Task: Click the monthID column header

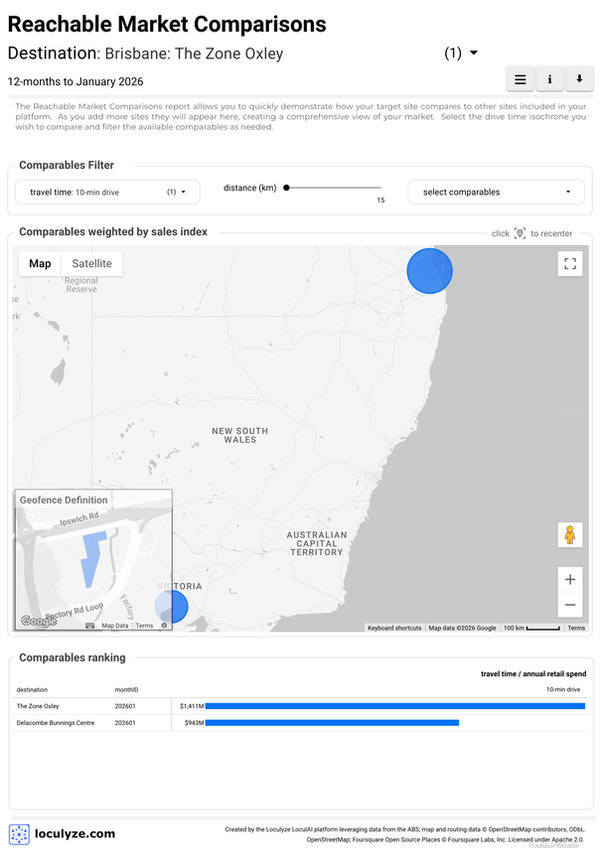Action: click(x=127, y=690)
